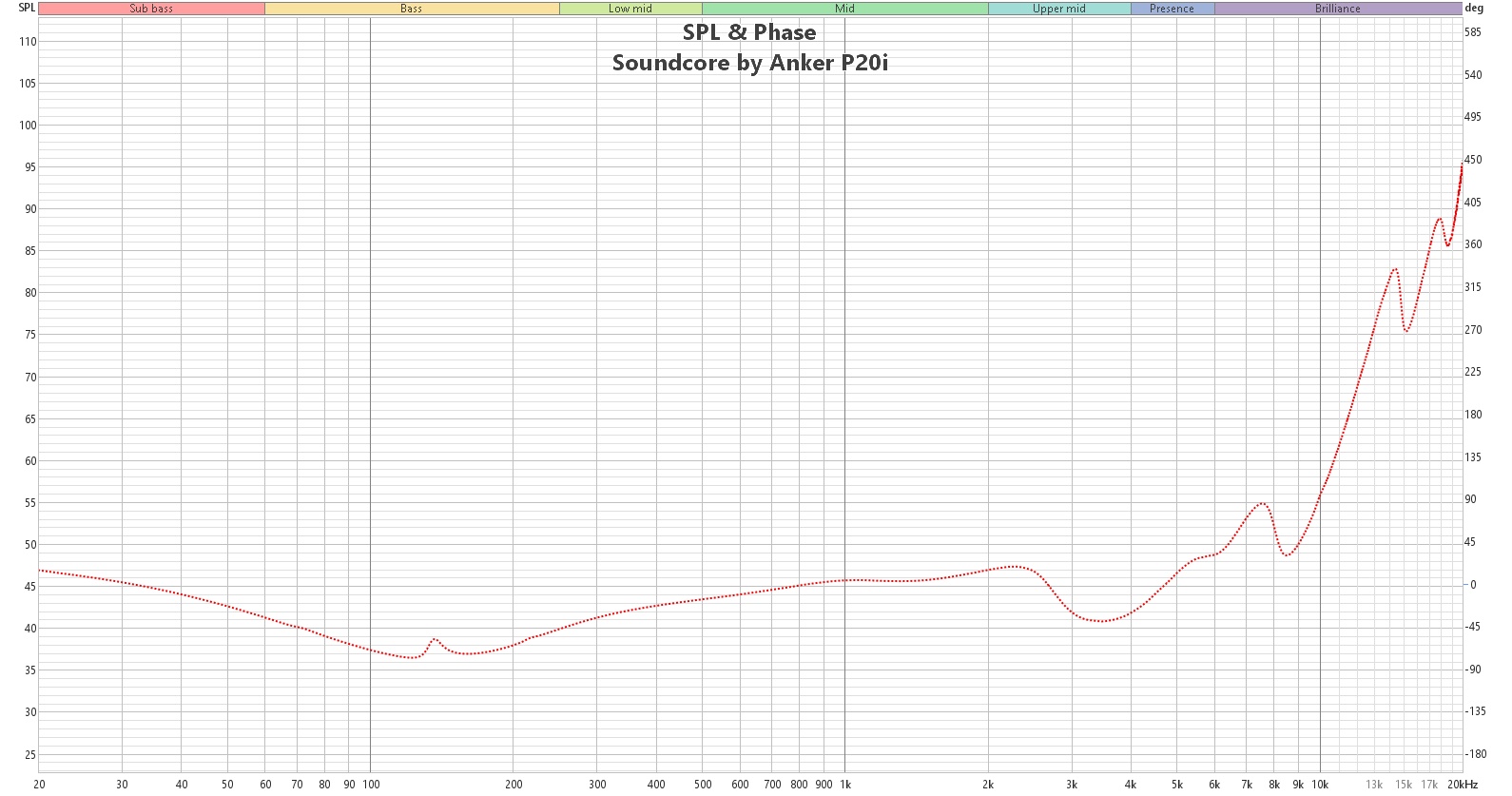Click the 5k frequency axis label
Viewport: 1512px width, 796px height.
click(x=1177, y=785)
